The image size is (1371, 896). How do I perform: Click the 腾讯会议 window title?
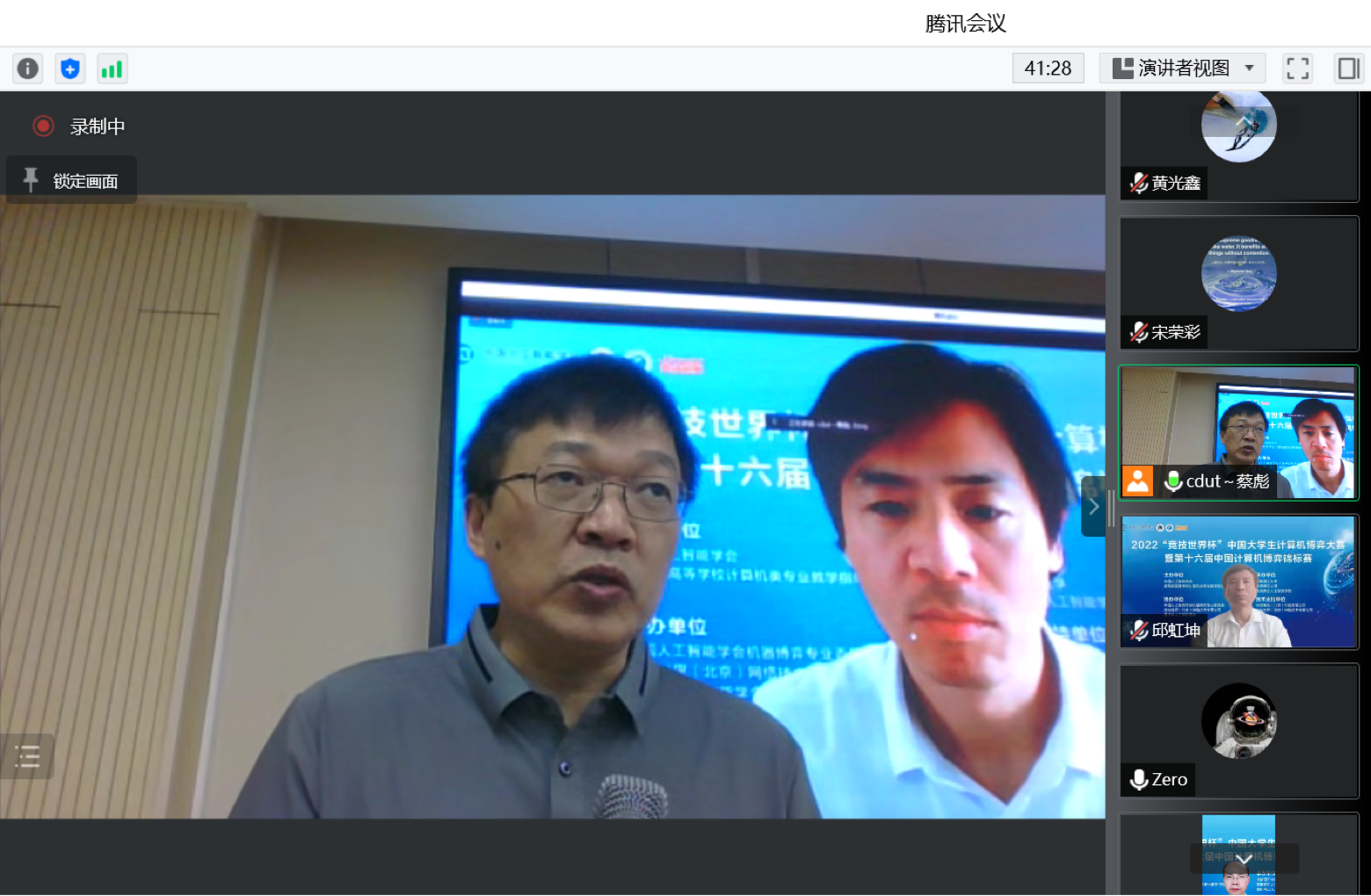965,24
